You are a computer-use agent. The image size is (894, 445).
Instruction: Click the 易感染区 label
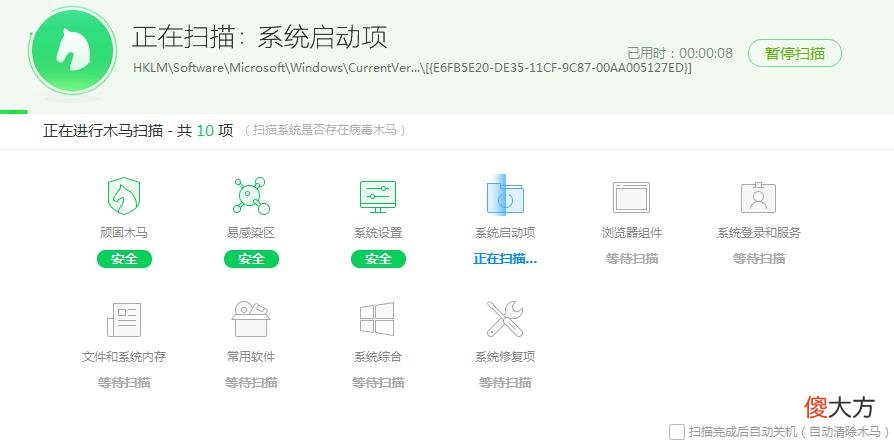(x=251, y=233)
